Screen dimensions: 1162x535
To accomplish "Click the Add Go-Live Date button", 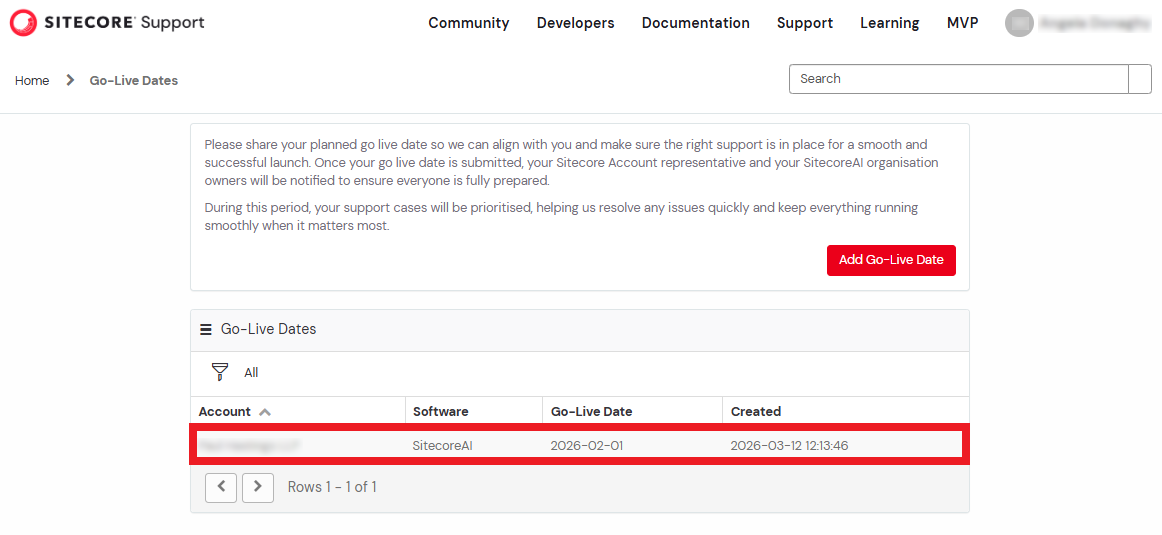I will [890, 260].
